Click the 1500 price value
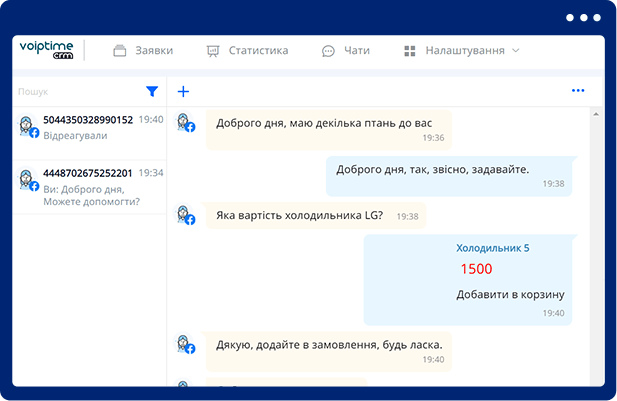Screen dimensions: 617x401 click(x=477, y=269)
